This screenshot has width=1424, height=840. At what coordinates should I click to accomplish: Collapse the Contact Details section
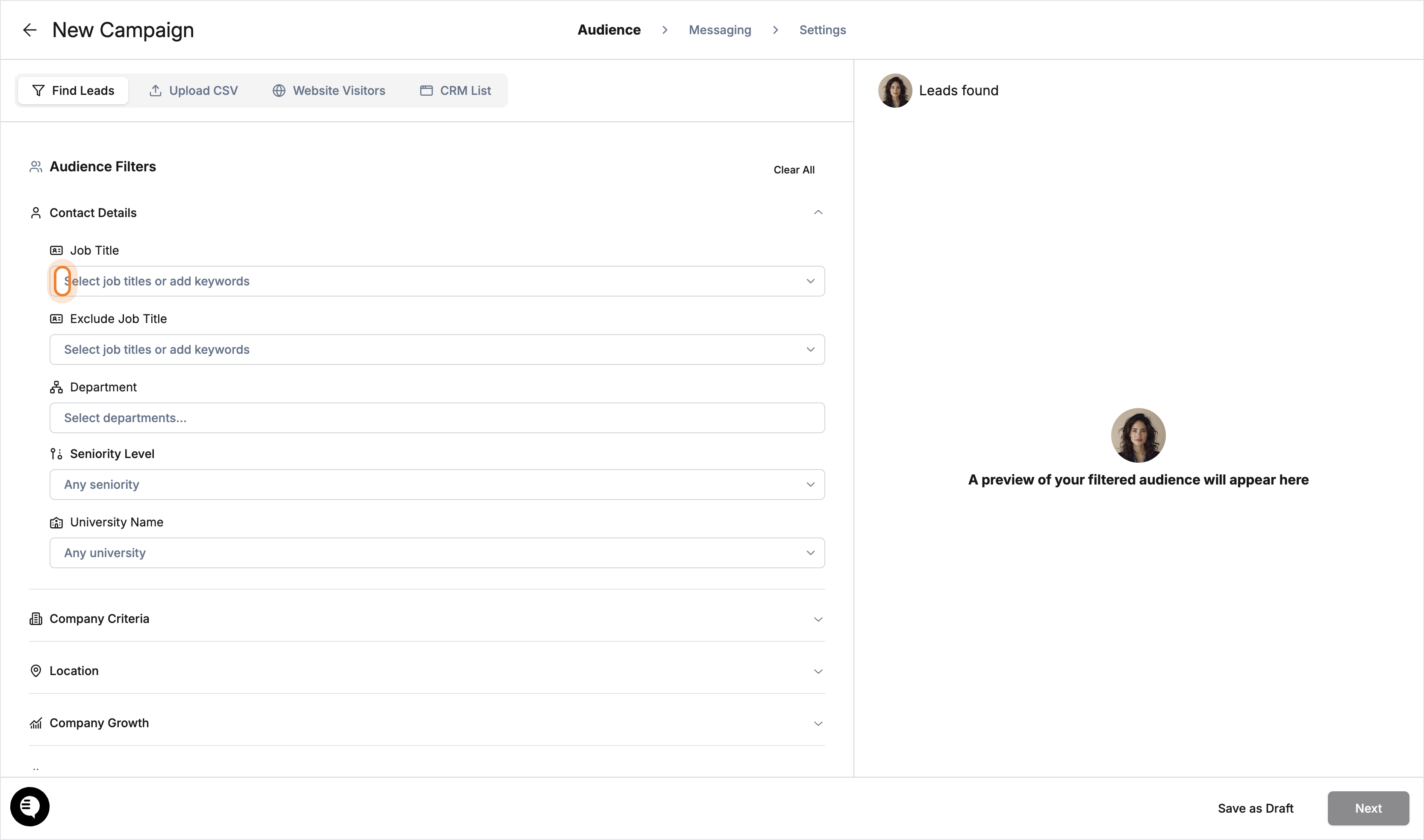pyautogui.click(x=818, y=212)
